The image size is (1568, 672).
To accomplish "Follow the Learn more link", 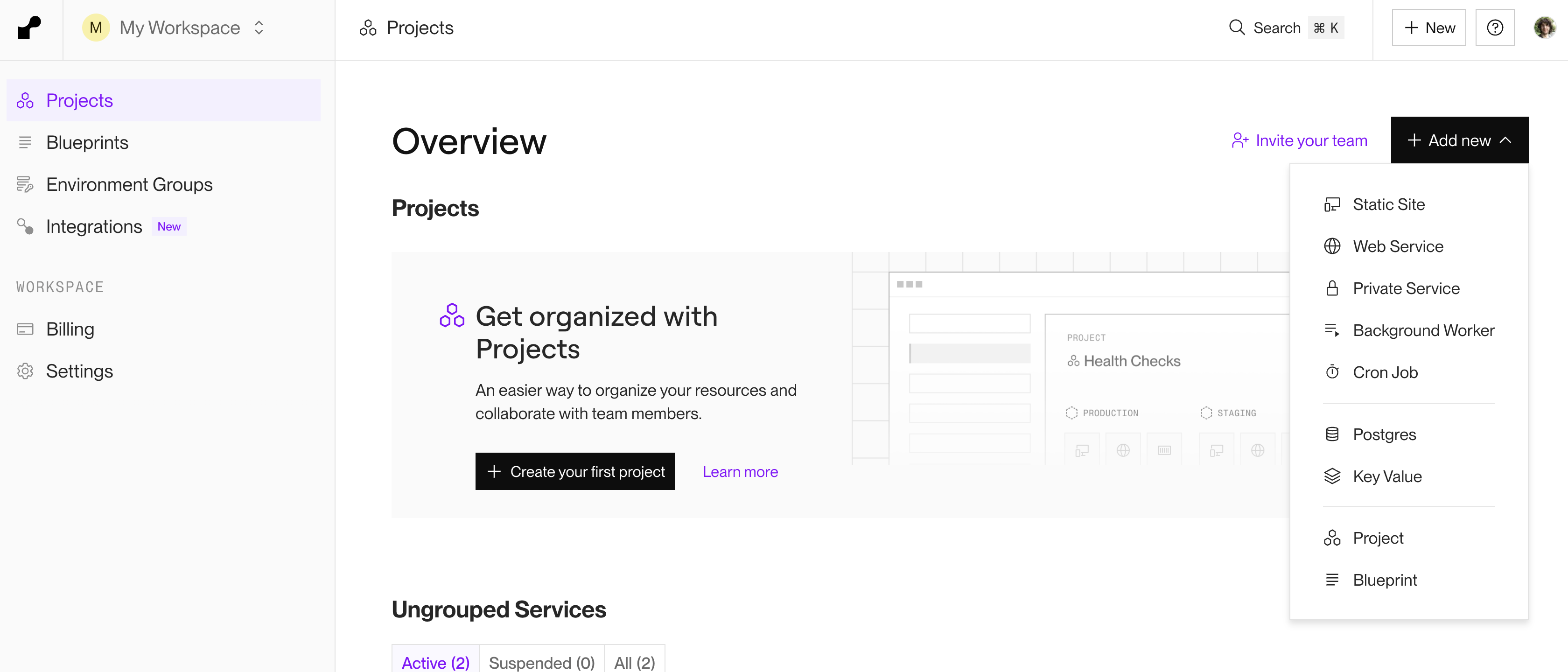I will tap(740, 472).
